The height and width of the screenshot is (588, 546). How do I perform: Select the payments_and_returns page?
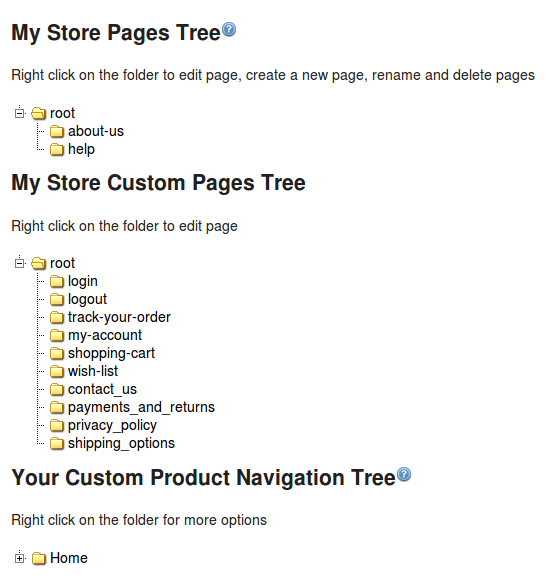click(x=141, y=407)
